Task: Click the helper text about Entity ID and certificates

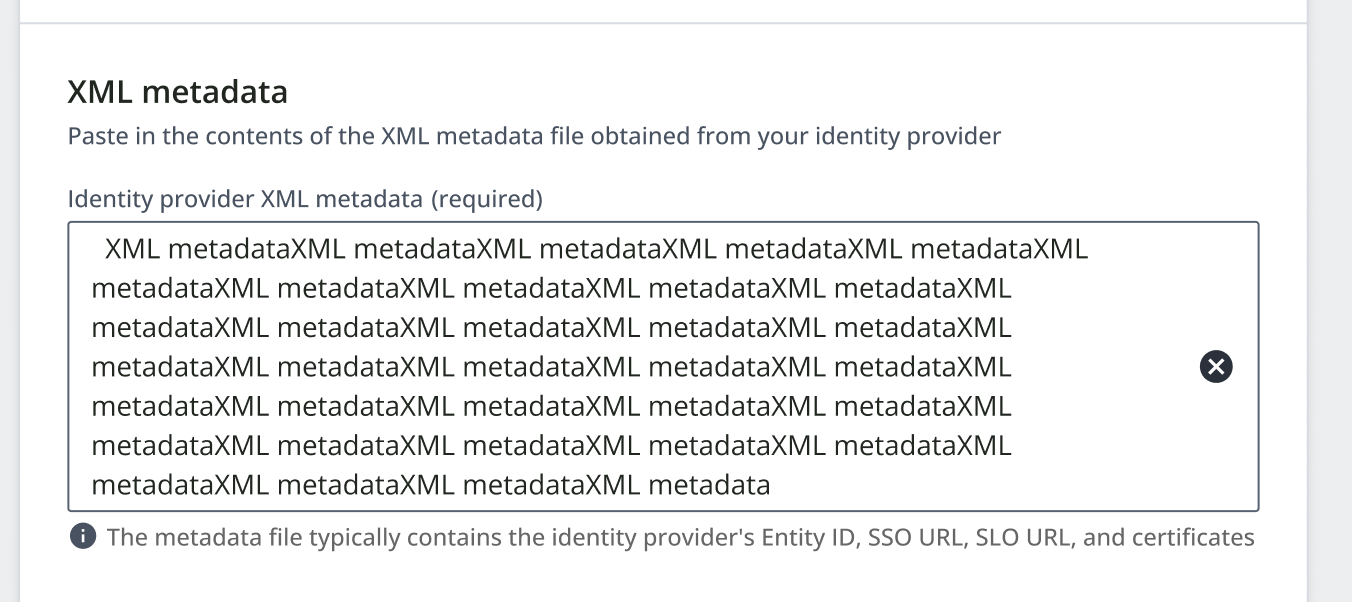Action: click(680, 537)
